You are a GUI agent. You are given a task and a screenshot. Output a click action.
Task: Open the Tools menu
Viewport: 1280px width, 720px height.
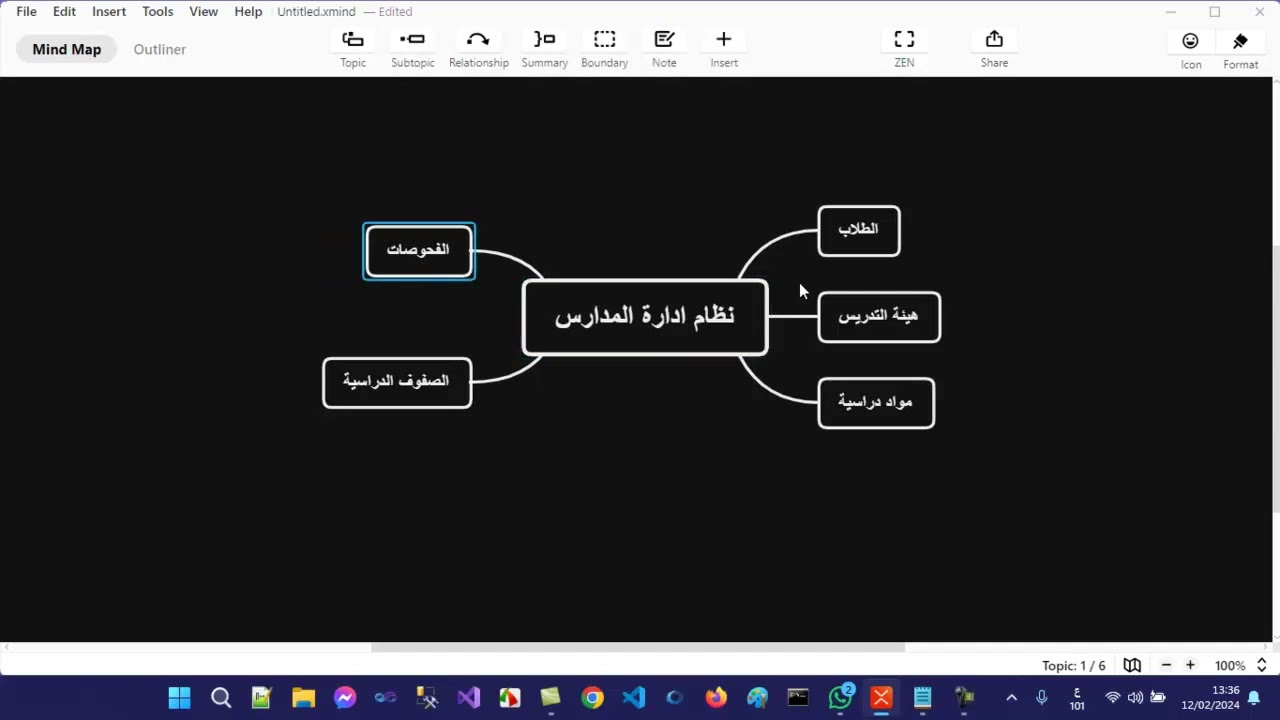(x=157, y=12)
